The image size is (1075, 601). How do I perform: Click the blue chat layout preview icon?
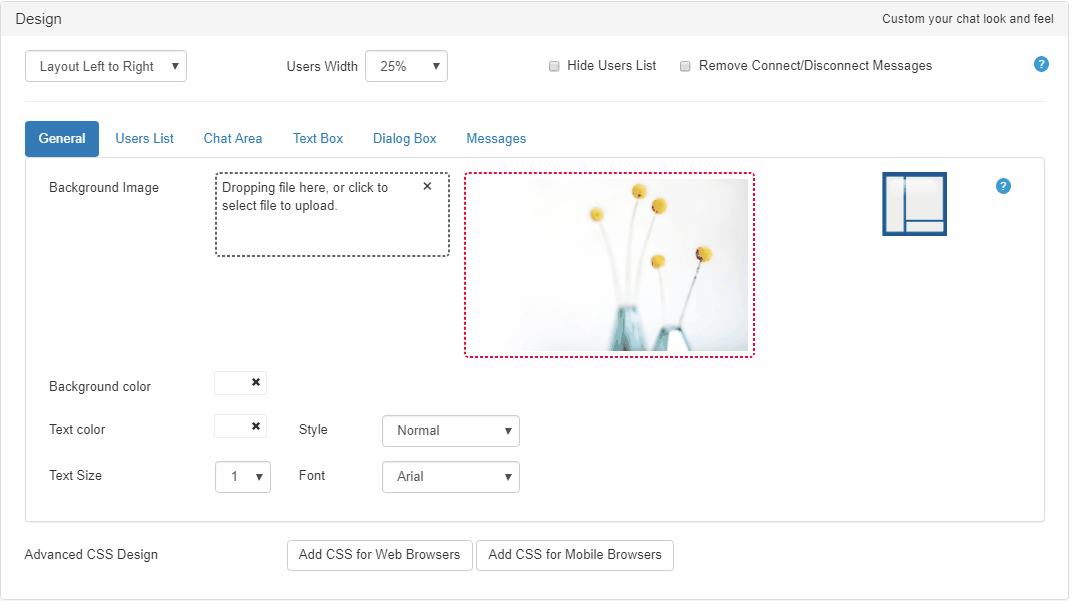[x=914, y=204]
